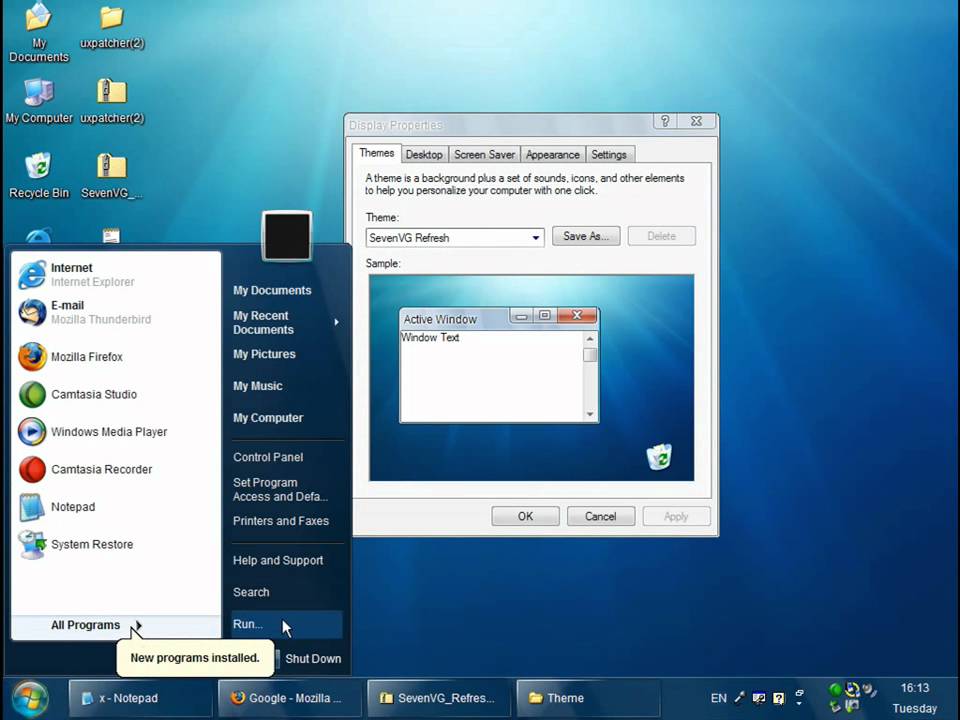Click the help question mark tray icon
The width and height of the screenshot is (960, 720).
778,698
